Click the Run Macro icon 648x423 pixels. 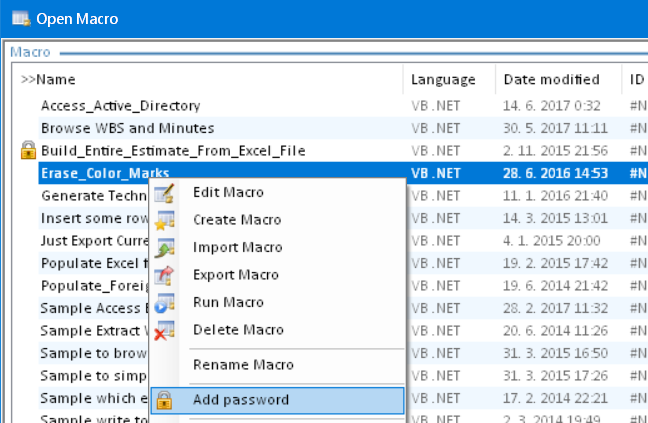[x=165, y=302]
